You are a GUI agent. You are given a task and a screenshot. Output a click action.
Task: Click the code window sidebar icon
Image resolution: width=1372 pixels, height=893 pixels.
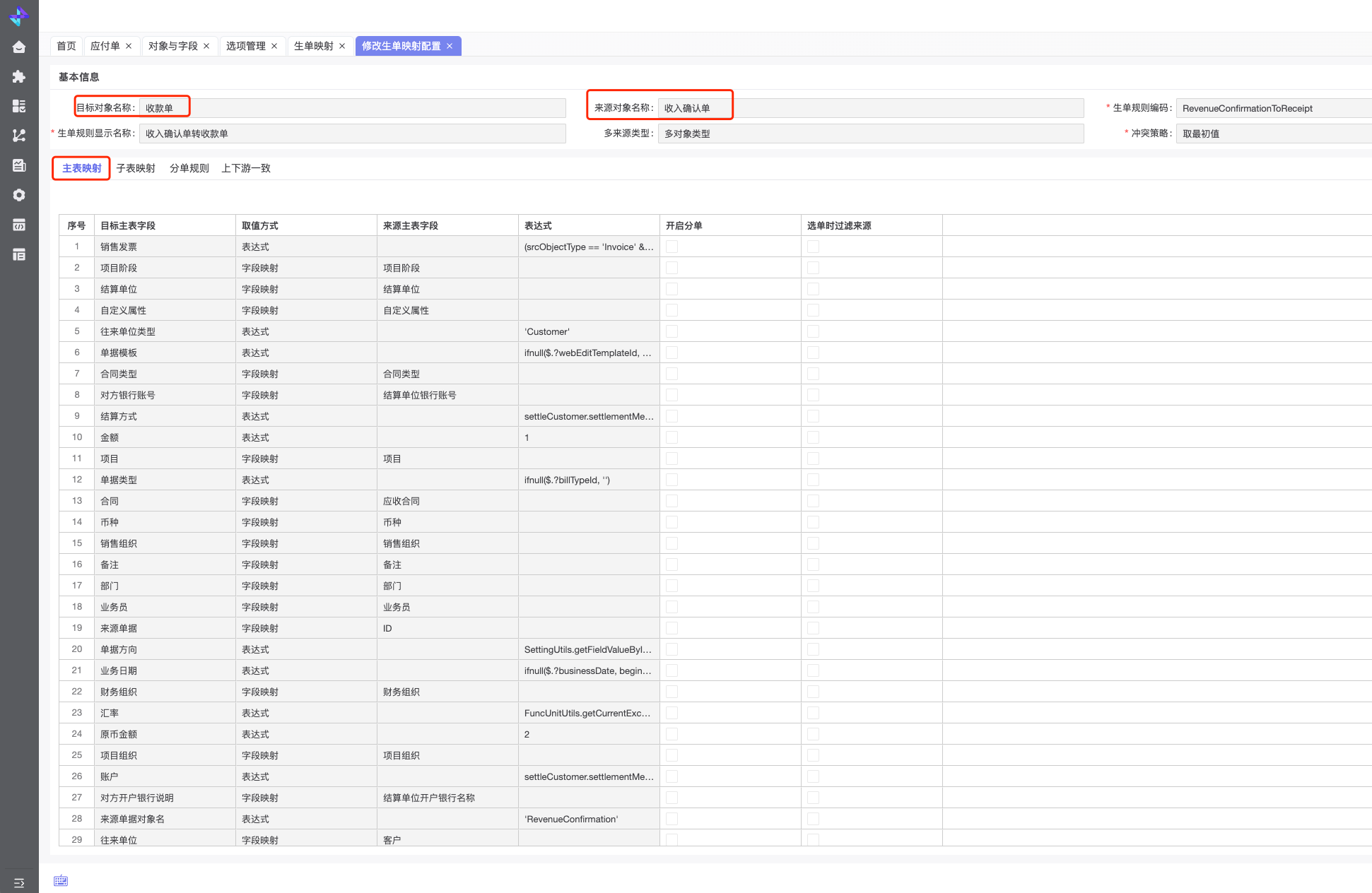click(19, 225)
